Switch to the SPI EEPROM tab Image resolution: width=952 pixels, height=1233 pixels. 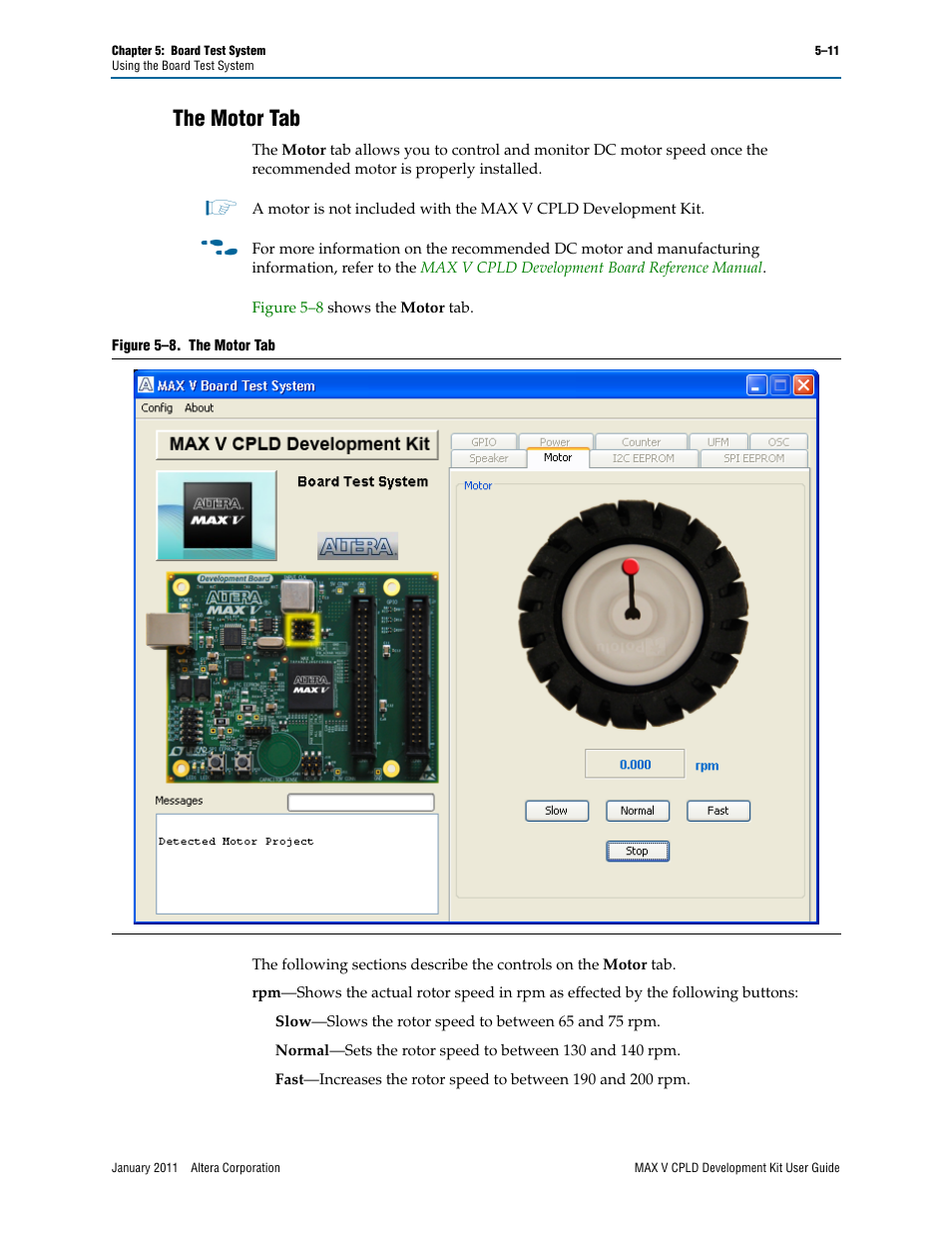tap(753, 458)
